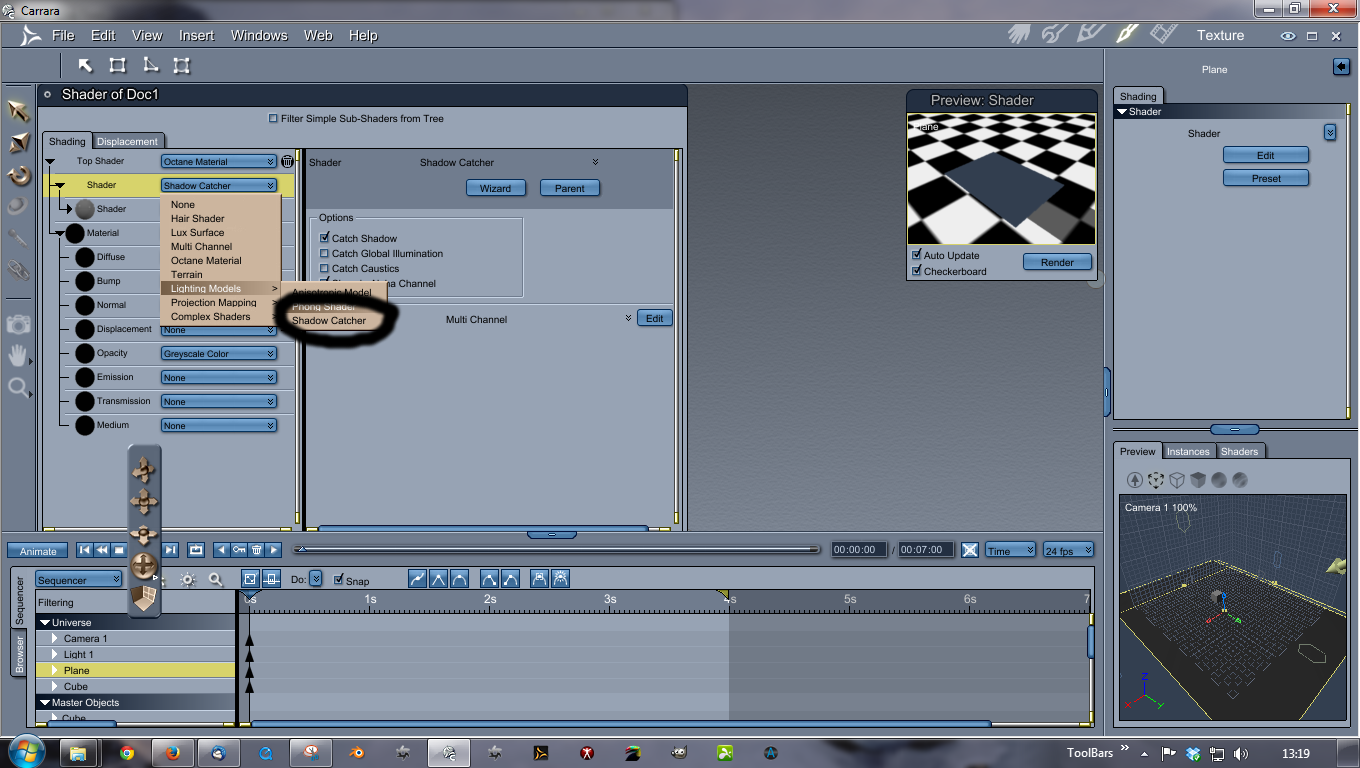Image resolution: width=1360 pixels, height=768 pixels.
Task: Open the File menu
Action: (63, 35)
